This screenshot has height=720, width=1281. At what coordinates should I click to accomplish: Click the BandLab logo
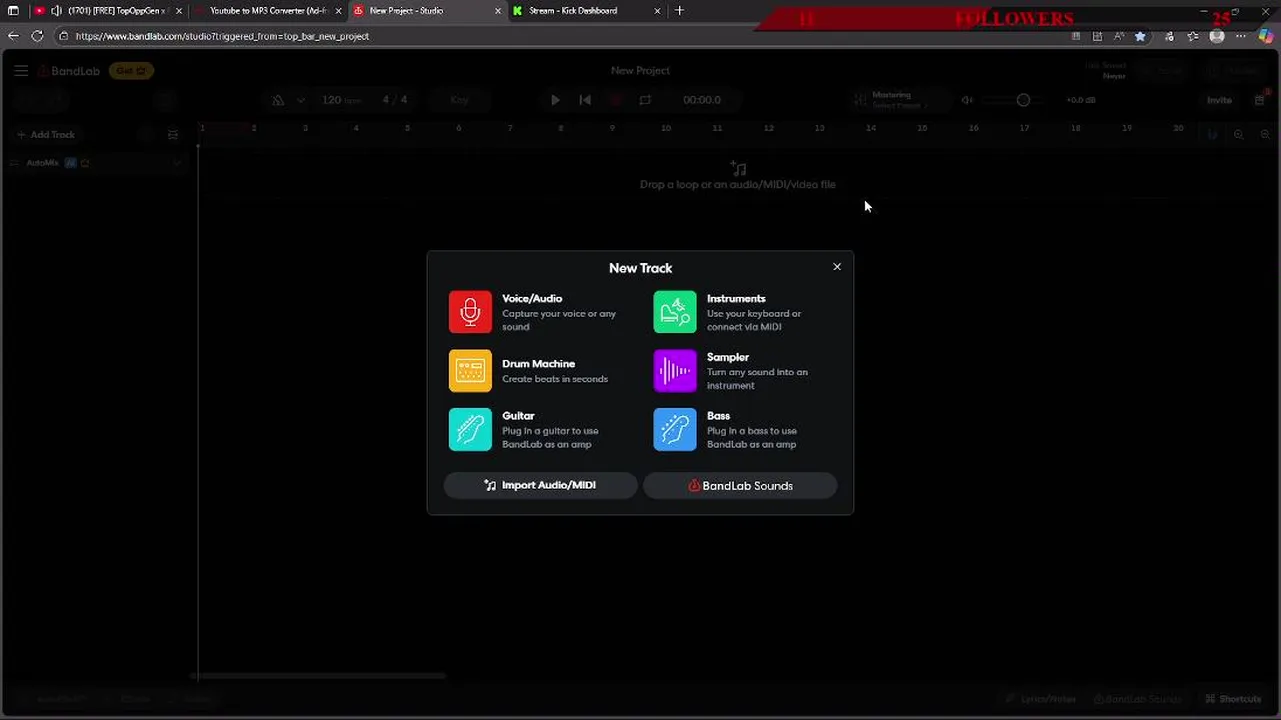point(69,71)
